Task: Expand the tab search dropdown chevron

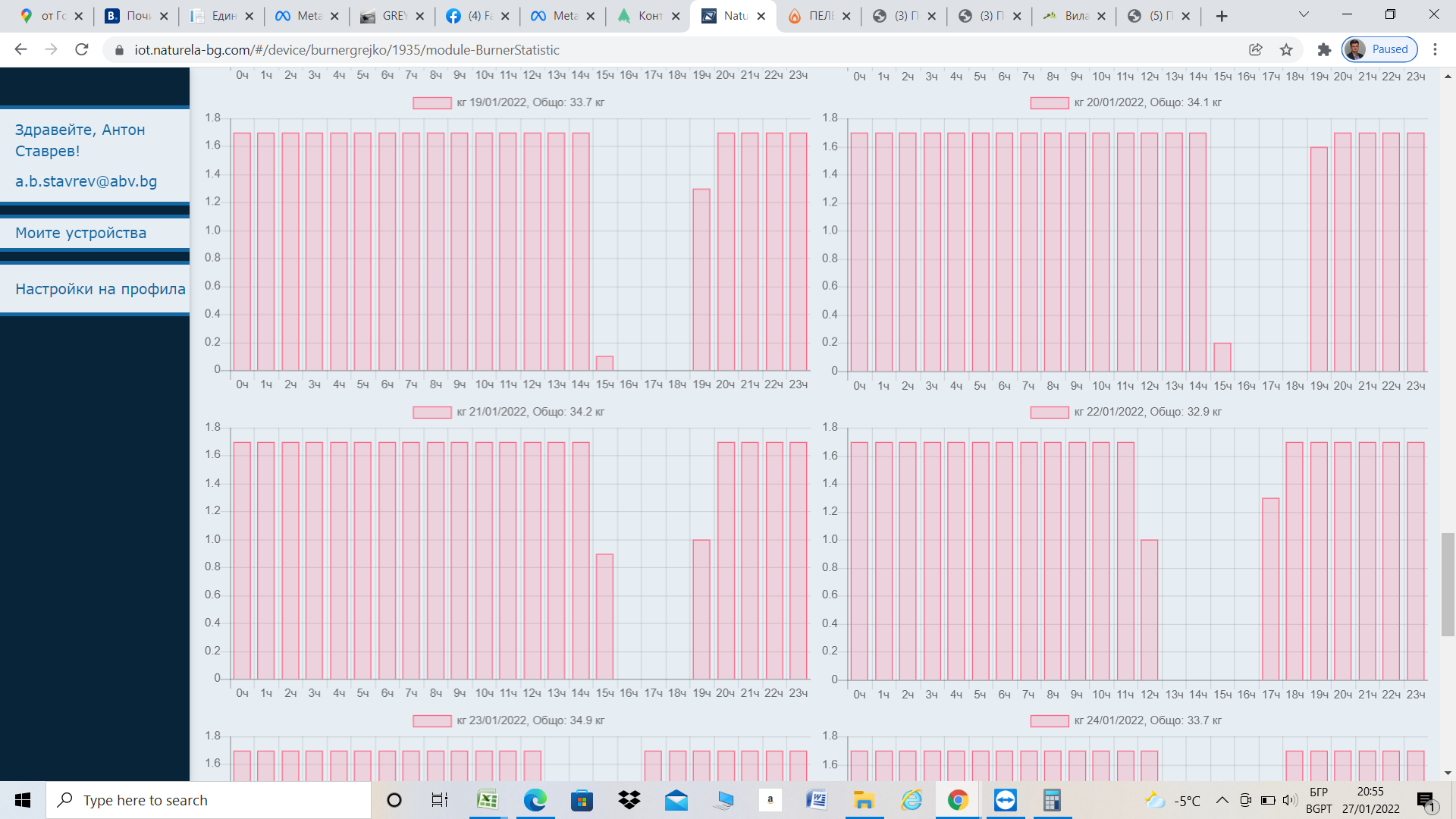Action: tap(1304, 15)
